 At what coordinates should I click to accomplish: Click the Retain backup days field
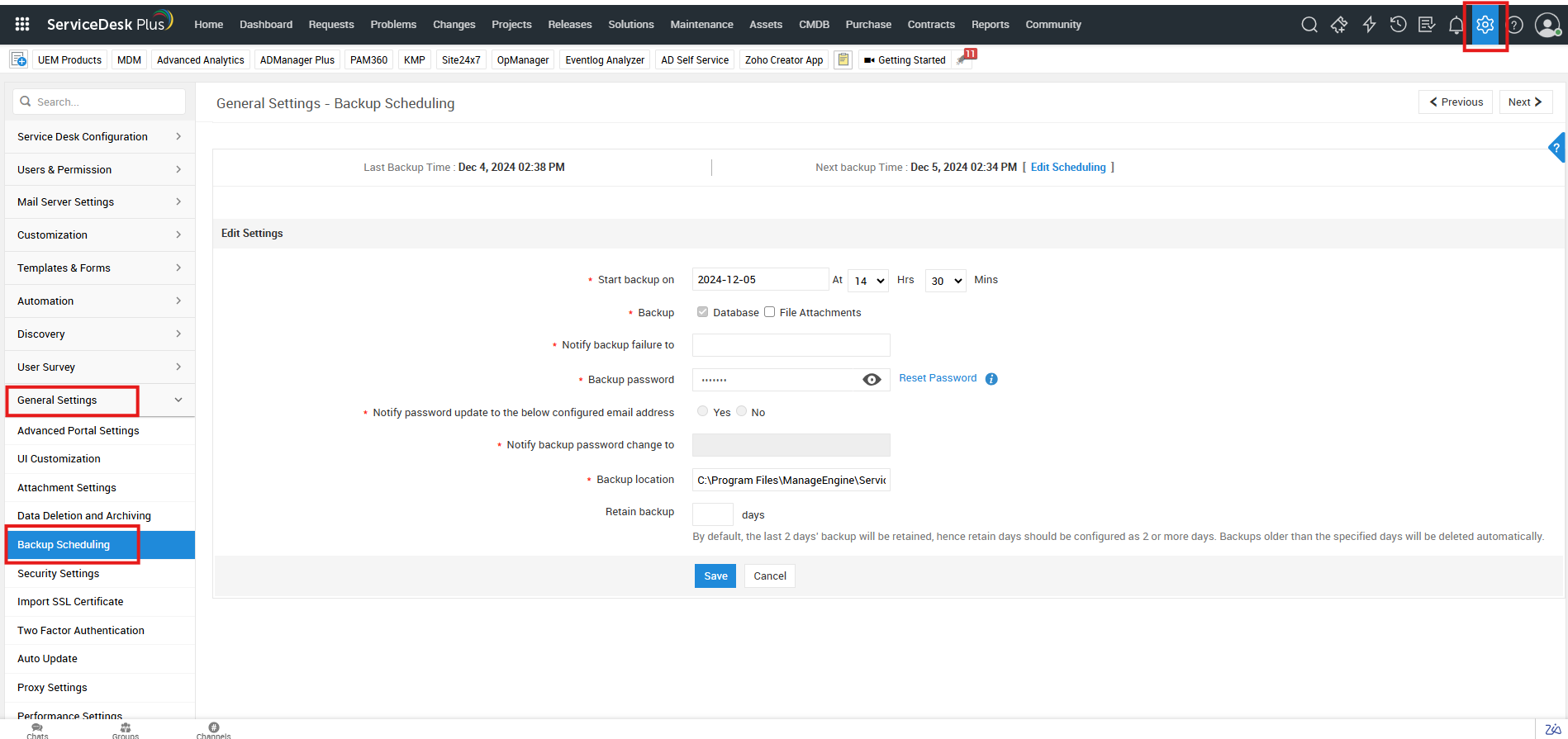(712, 514)
